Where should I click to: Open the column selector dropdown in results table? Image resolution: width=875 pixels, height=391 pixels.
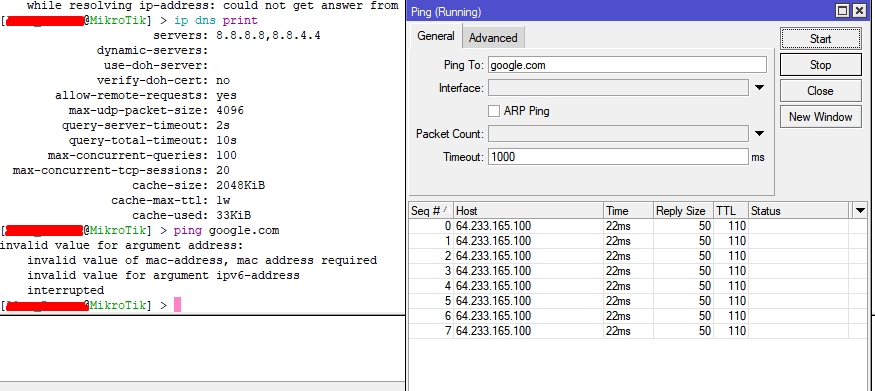click(860, 211)
